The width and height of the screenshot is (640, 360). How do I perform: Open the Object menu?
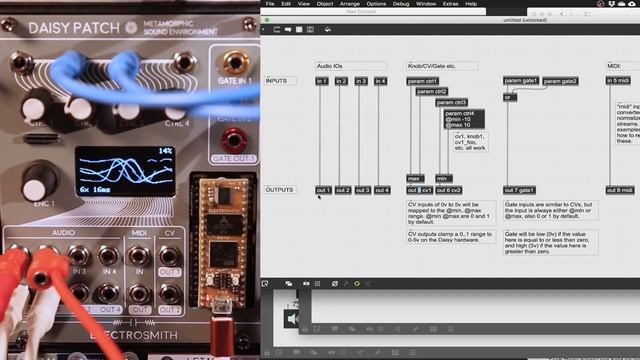click(325, 4)
